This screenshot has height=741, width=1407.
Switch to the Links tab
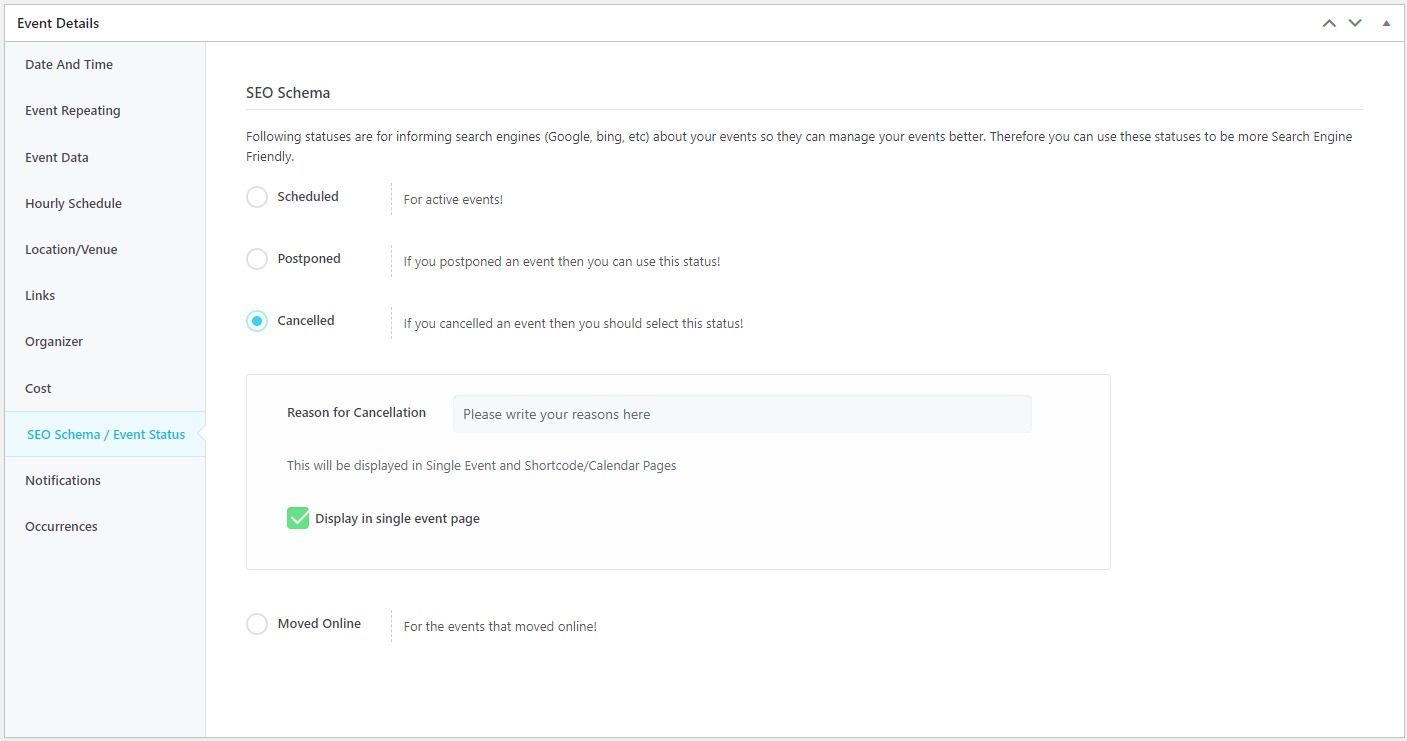[x=105, y=295]
